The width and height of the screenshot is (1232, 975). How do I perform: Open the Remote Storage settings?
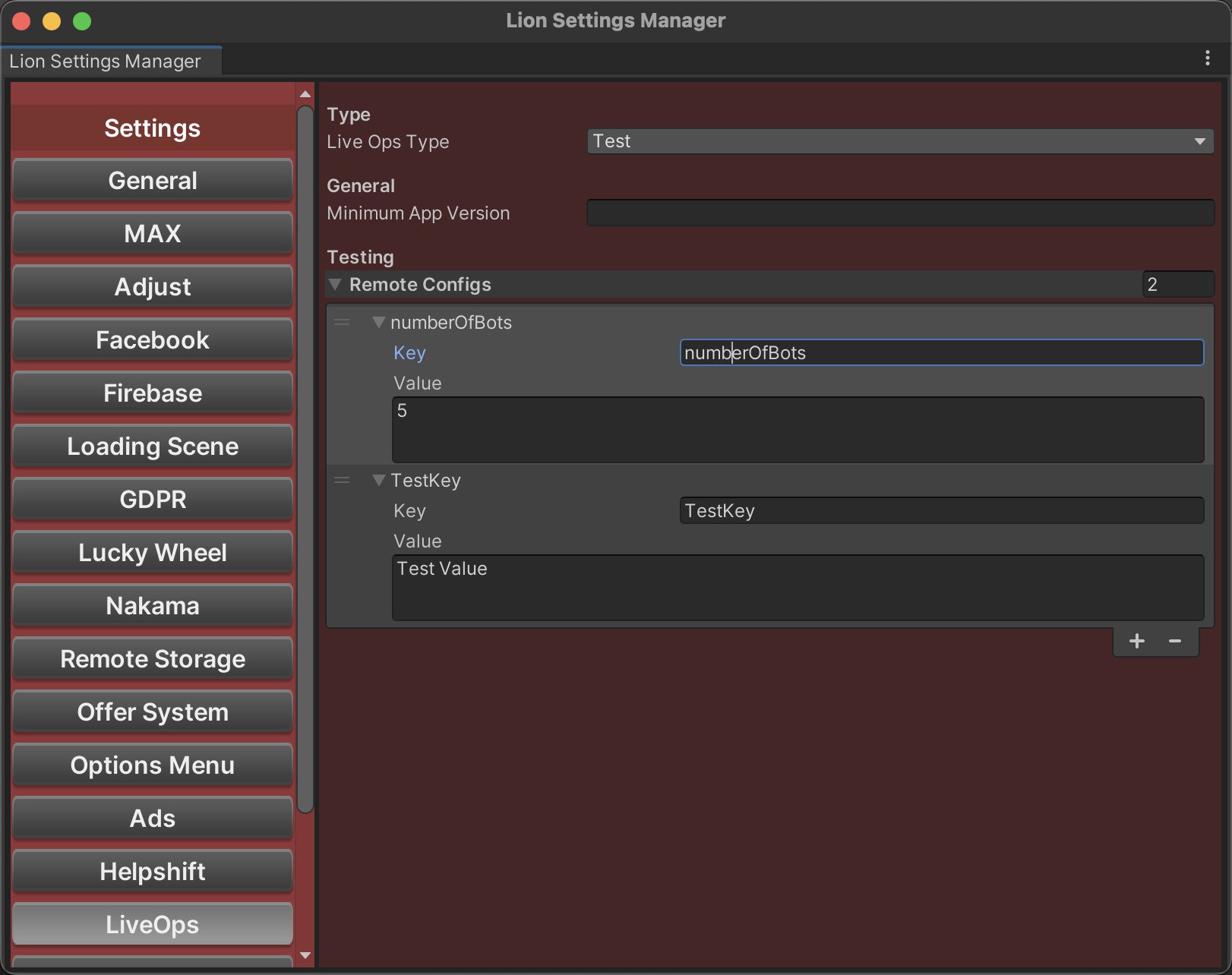[153, 659]
